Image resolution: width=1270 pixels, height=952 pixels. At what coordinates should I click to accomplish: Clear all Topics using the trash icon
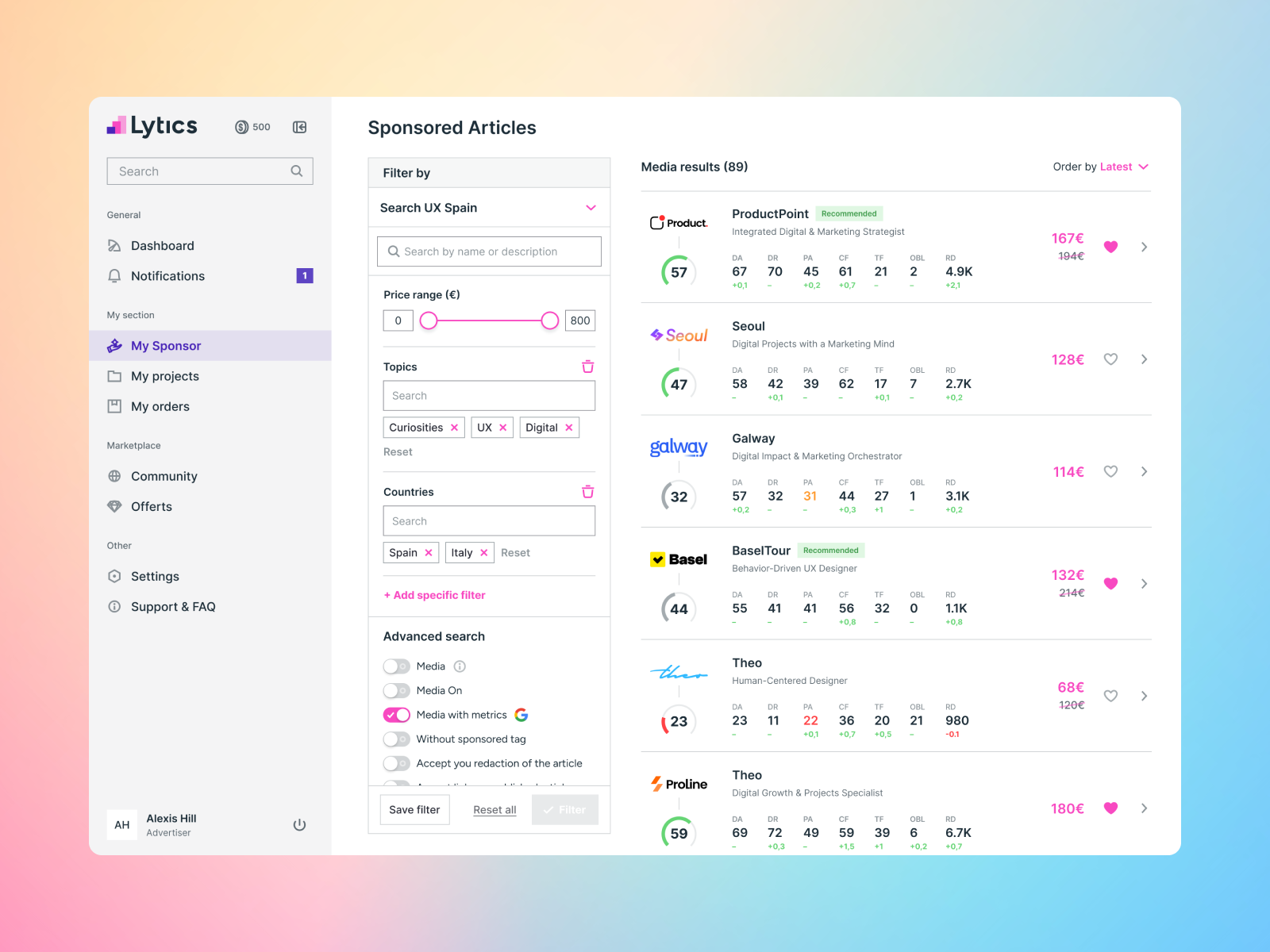tap(587, 367)
